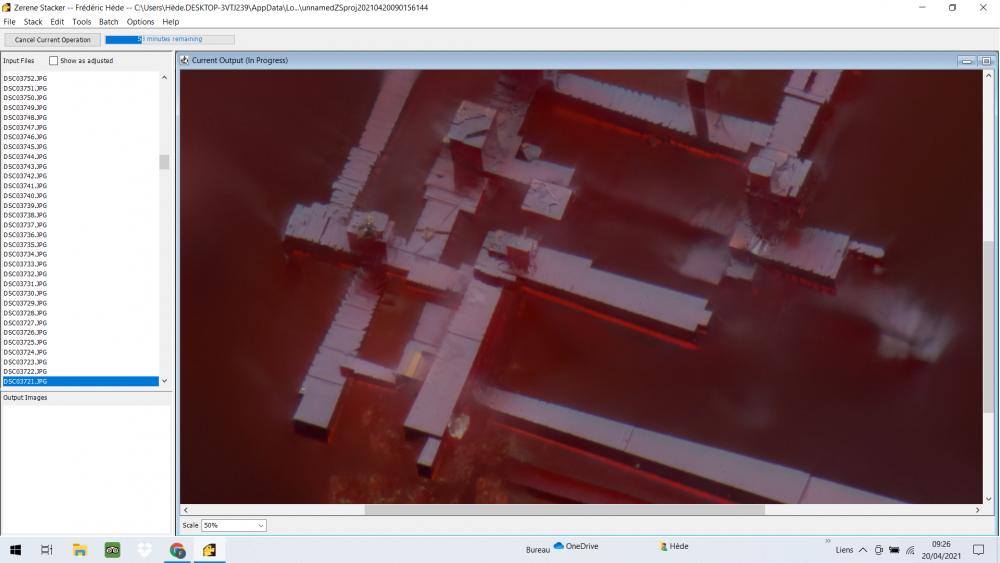Click the image horizontal scrollbar thumb

click(x=564, y=510)
